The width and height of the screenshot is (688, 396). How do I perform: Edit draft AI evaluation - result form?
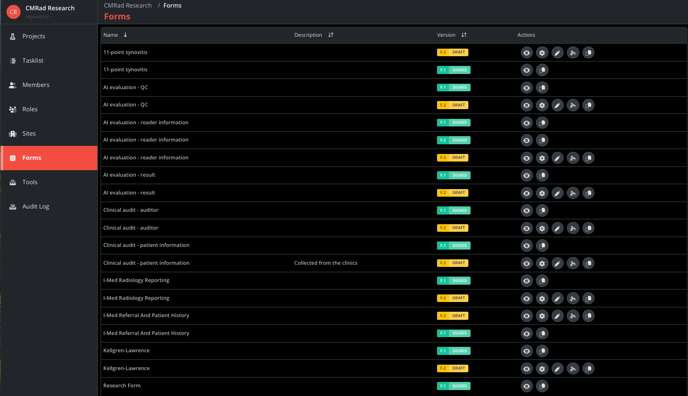(557, 193)
